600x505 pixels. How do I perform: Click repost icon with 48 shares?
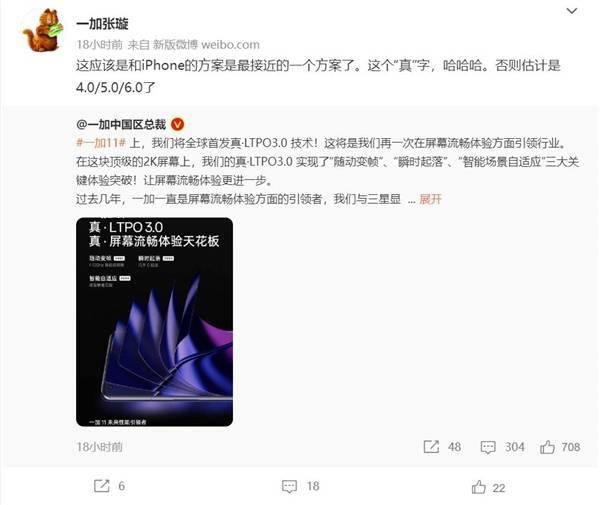point(431,447)
